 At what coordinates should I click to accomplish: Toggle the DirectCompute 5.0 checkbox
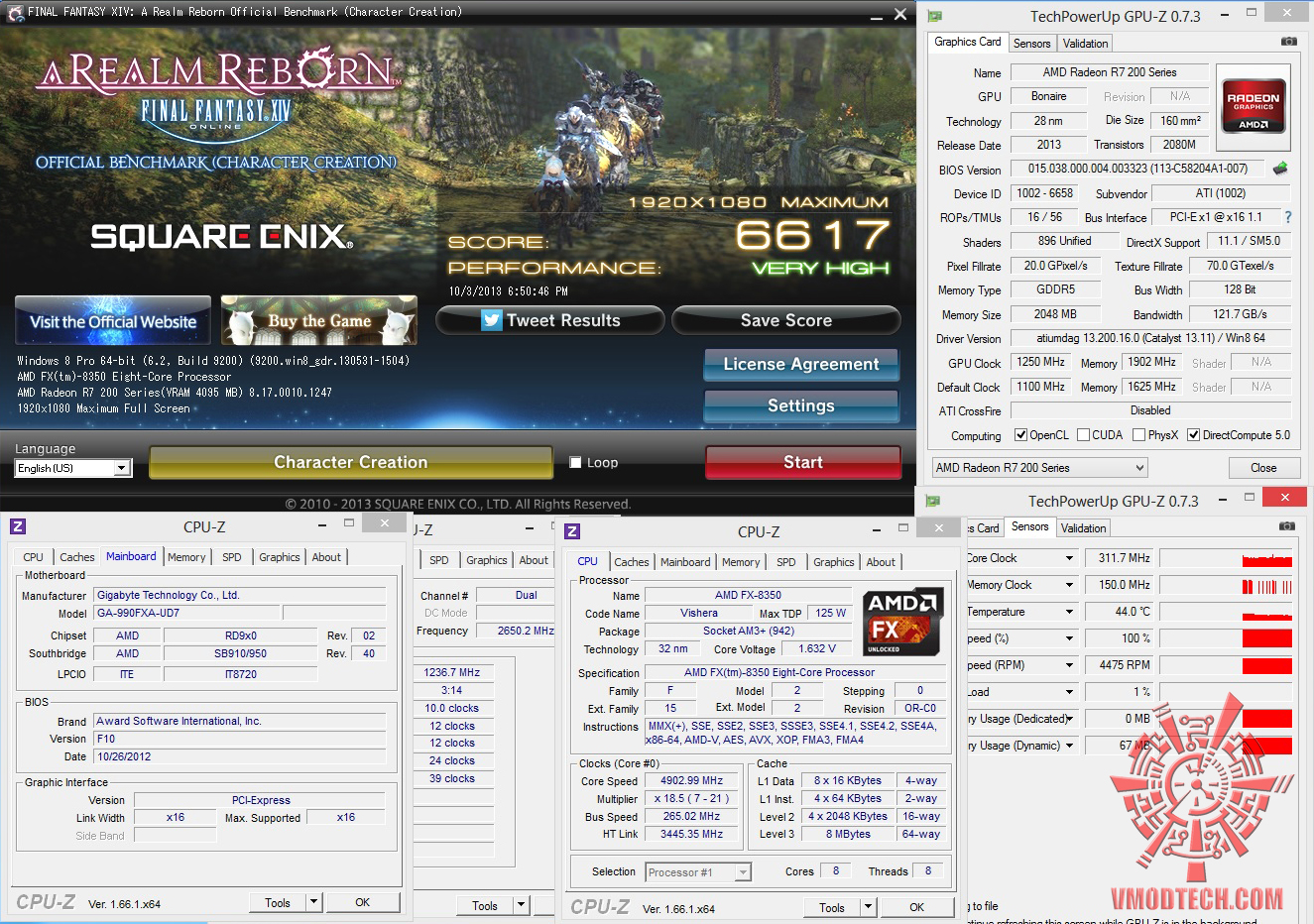coord(1193,434)
